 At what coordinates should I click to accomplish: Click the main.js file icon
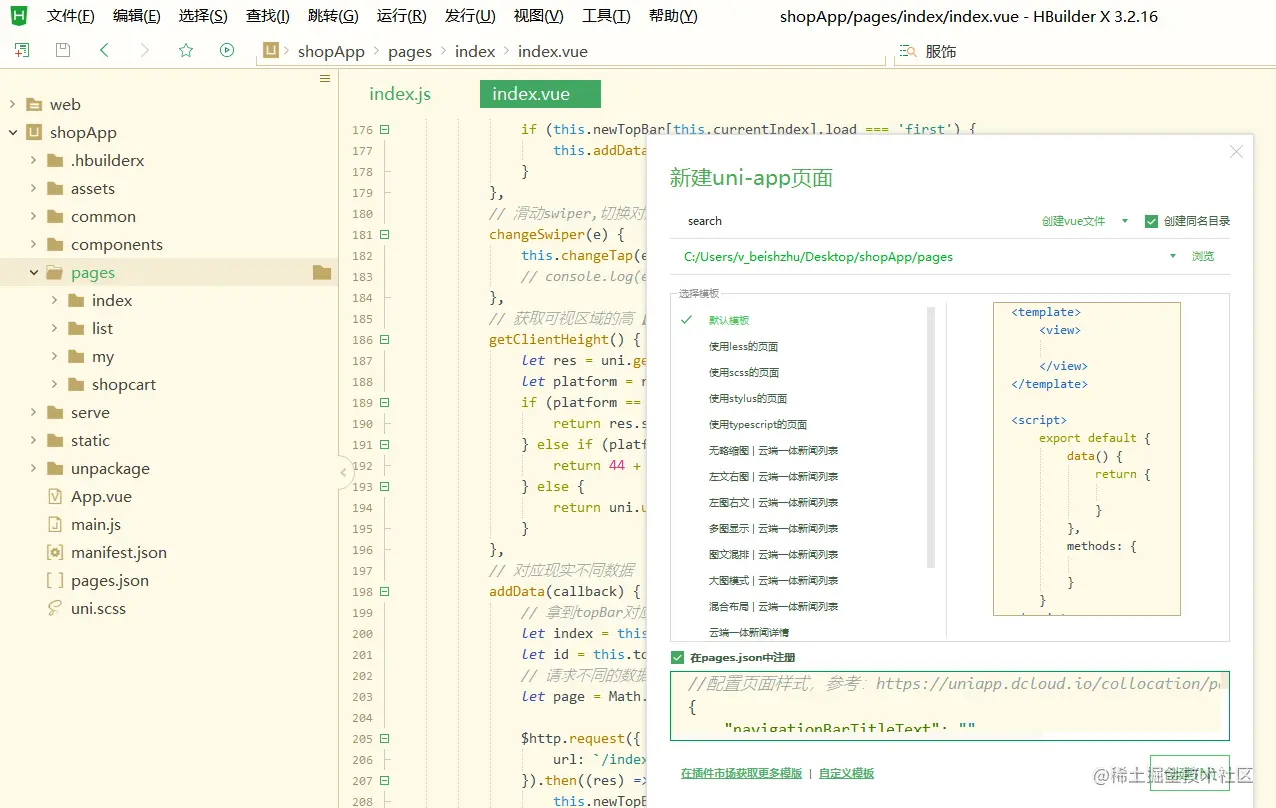point(55,524)
